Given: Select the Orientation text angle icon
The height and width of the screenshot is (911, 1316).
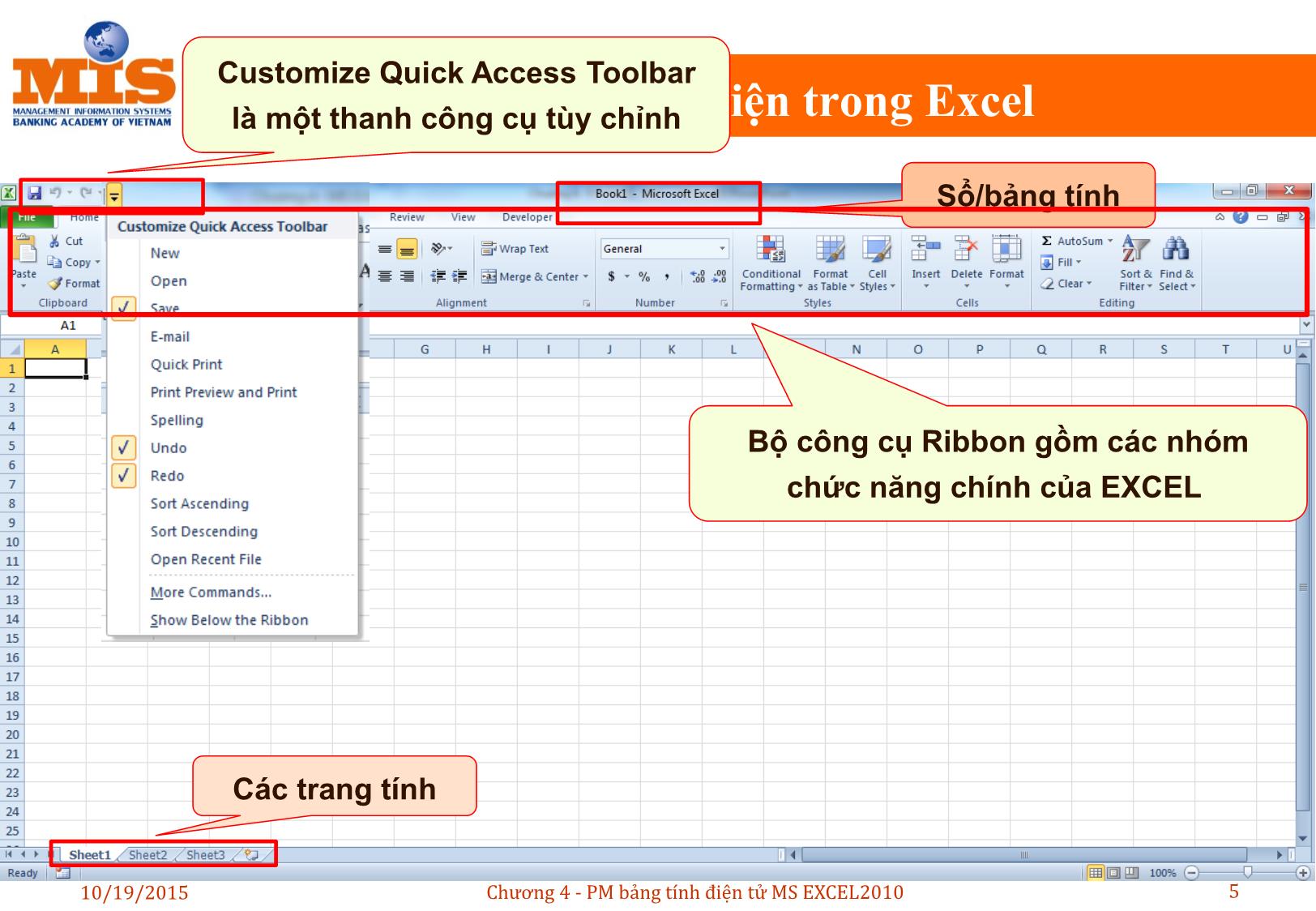Looking at the screenshot, I should click(x=439, y=249).
